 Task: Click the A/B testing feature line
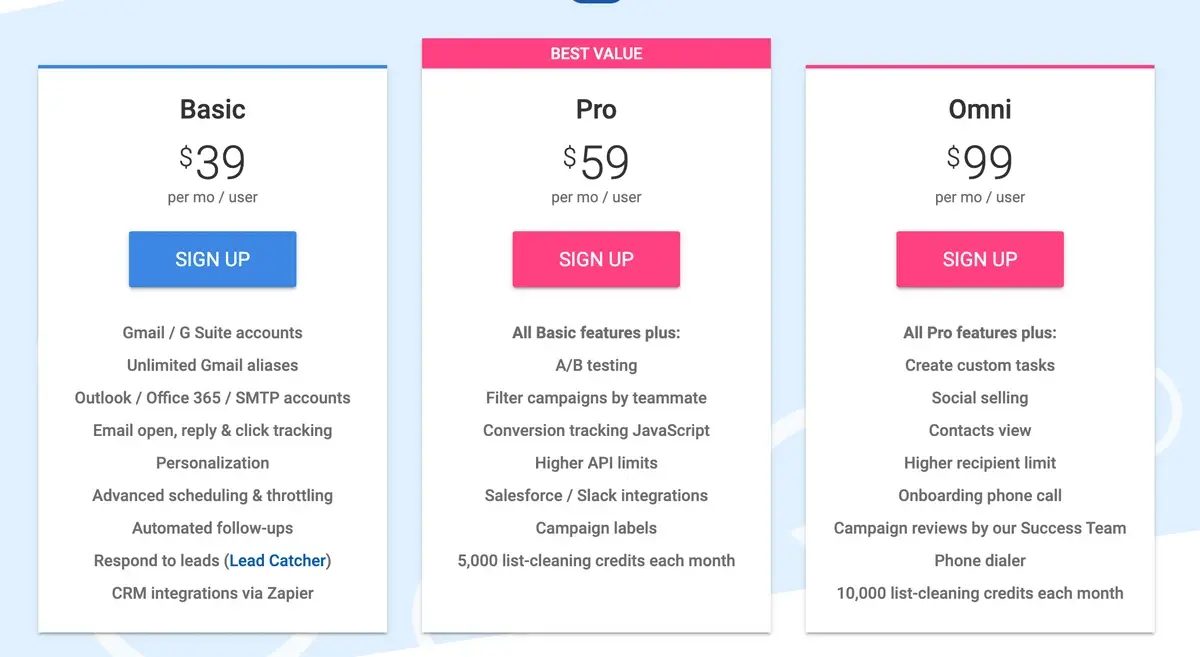[x=596, y=365]
